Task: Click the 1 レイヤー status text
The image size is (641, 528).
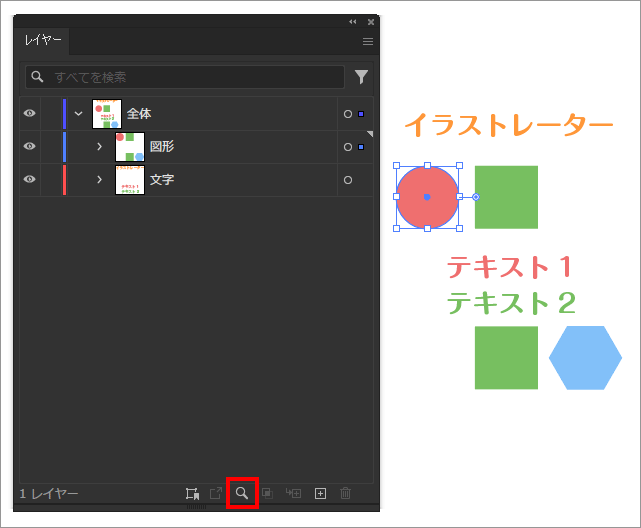Action: 49,494
